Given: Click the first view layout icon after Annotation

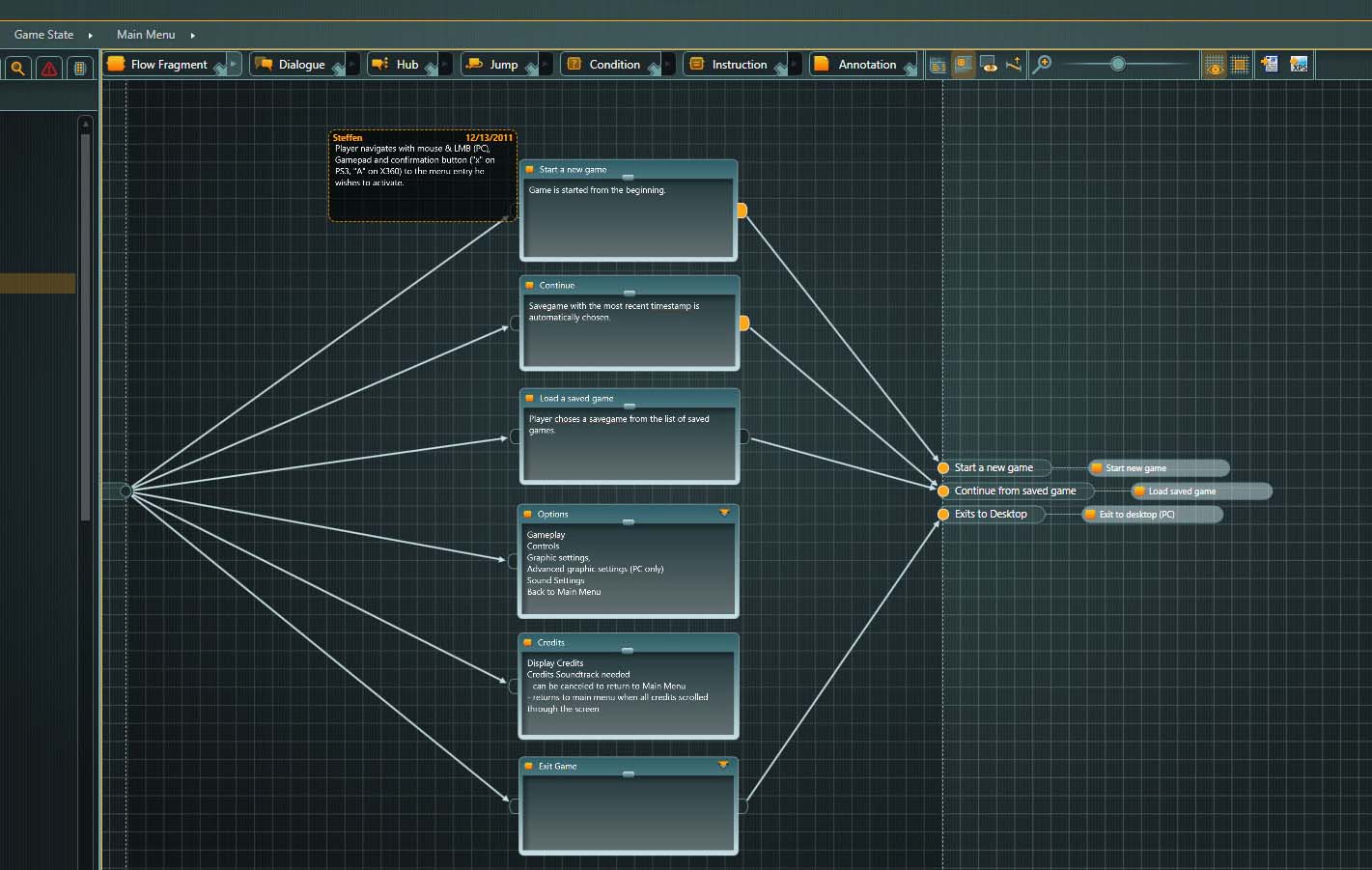Looking at the screenshot, I should tap(938, 65).
